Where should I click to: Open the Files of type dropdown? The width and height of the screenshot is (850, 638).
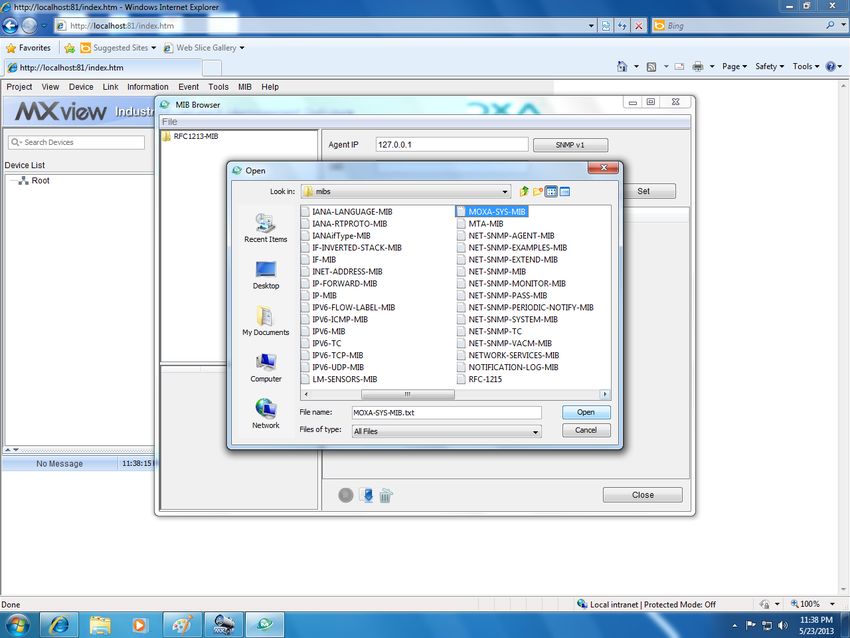pos(535,431)
